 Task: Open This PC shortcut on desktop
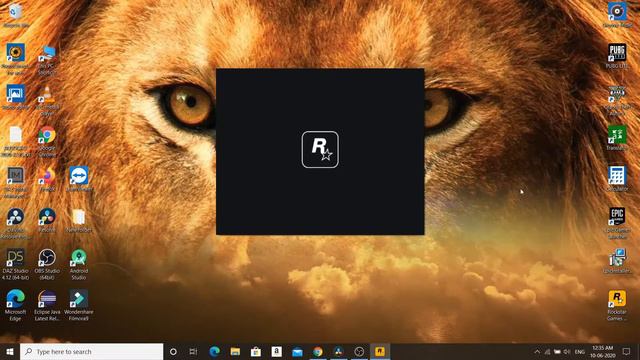[x=47, y=59]
